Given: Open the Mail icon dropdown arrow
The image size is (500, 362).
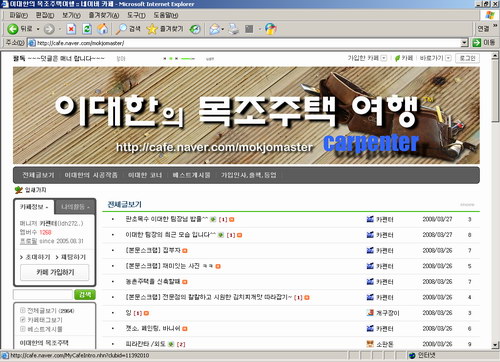Looking at the screenshot, I should [222, 29].
